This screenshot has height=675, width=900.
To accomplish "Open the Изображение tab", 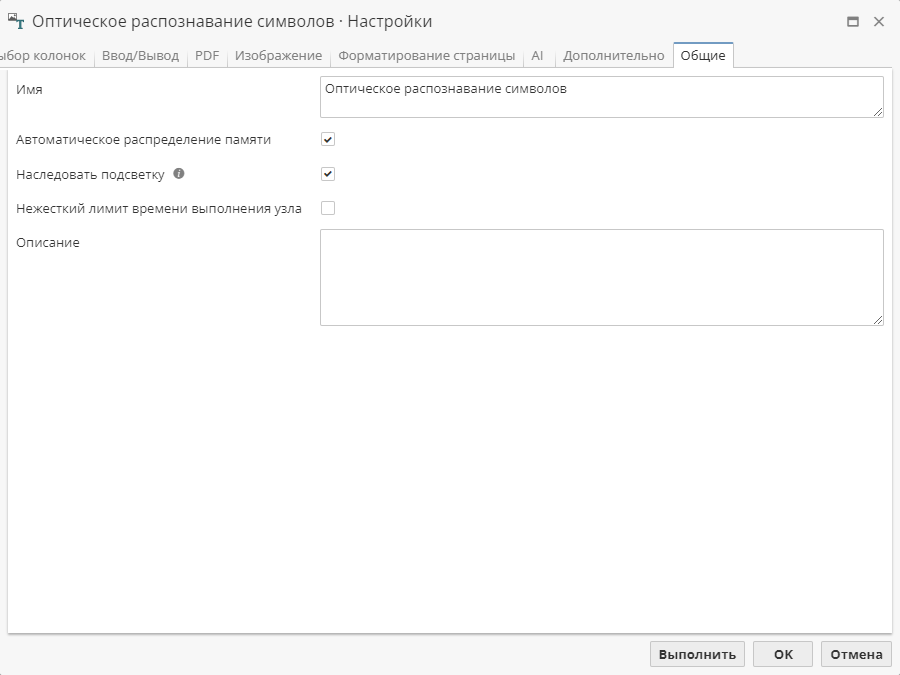I will coord(279,56).
